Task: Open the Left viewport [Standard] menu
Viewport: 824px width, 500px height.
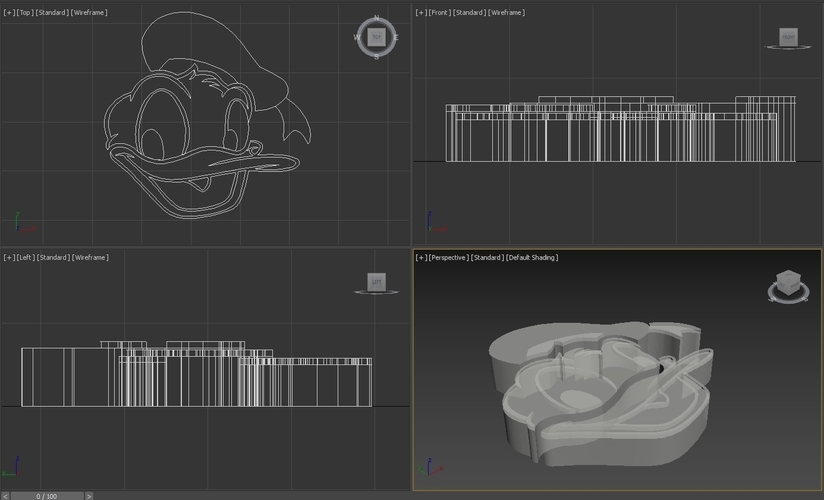Action: (x=53, y=258)
